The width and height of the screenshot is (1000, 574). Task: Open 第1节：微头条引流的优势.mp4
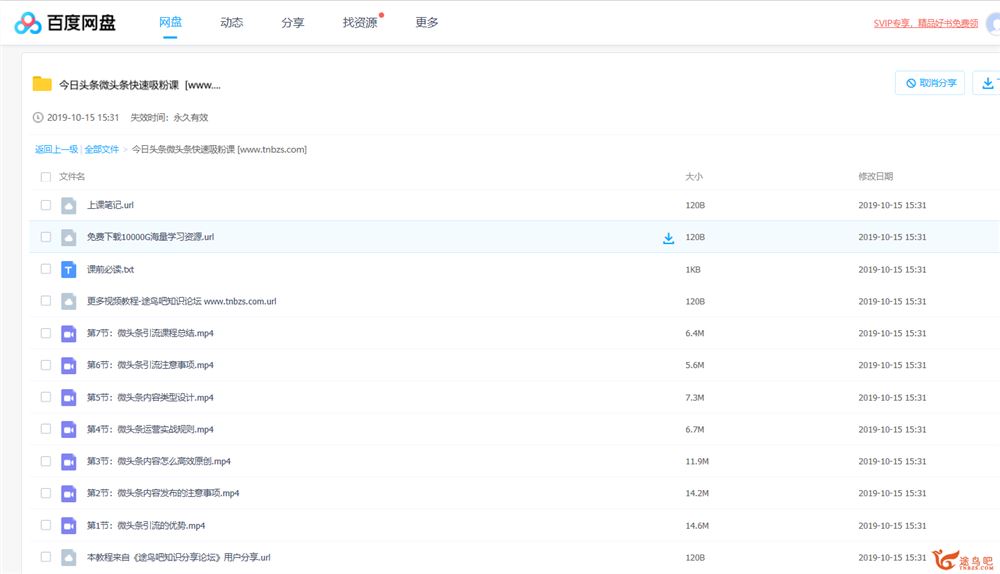pos(146,526)
